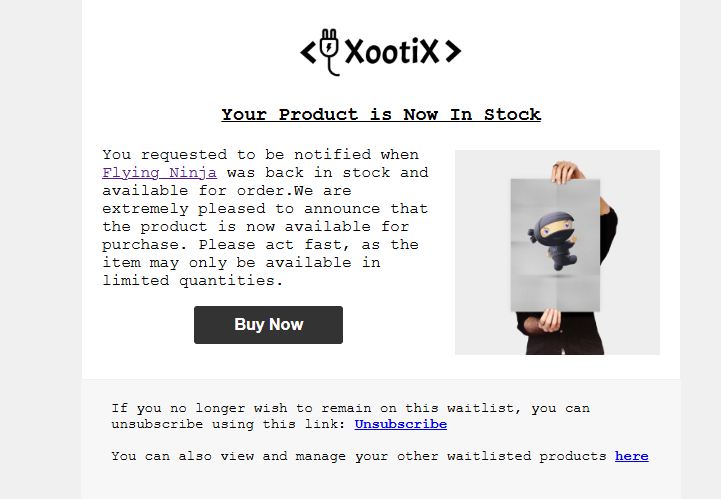Click the hand holding poster's bottom edge

[x=549, y=319]
